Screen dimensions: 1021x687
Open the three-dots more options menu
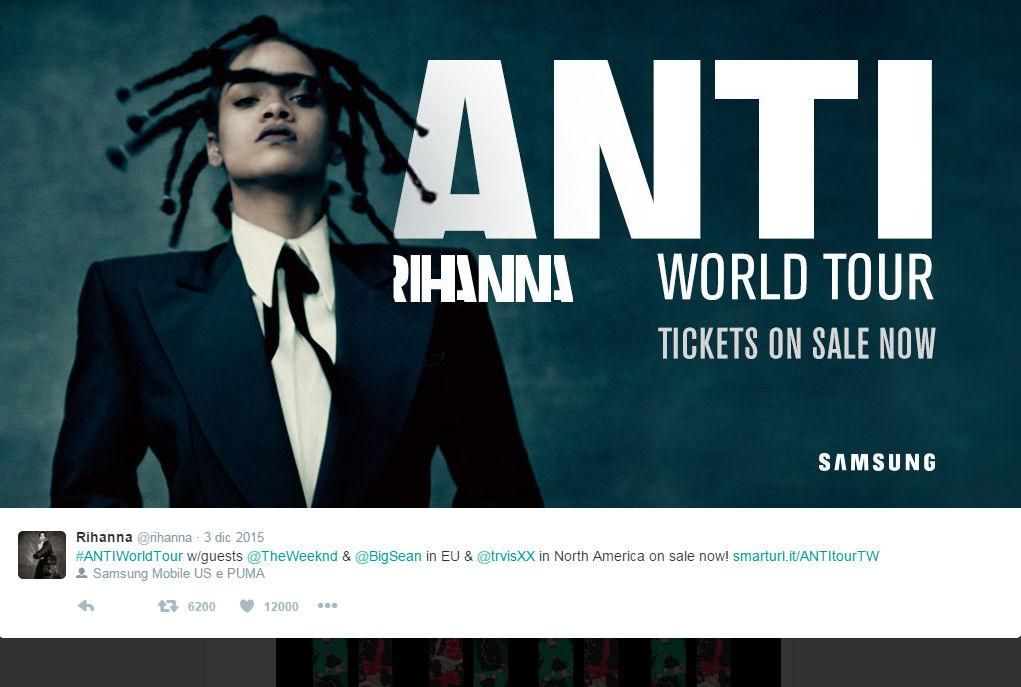click(327, 605)
